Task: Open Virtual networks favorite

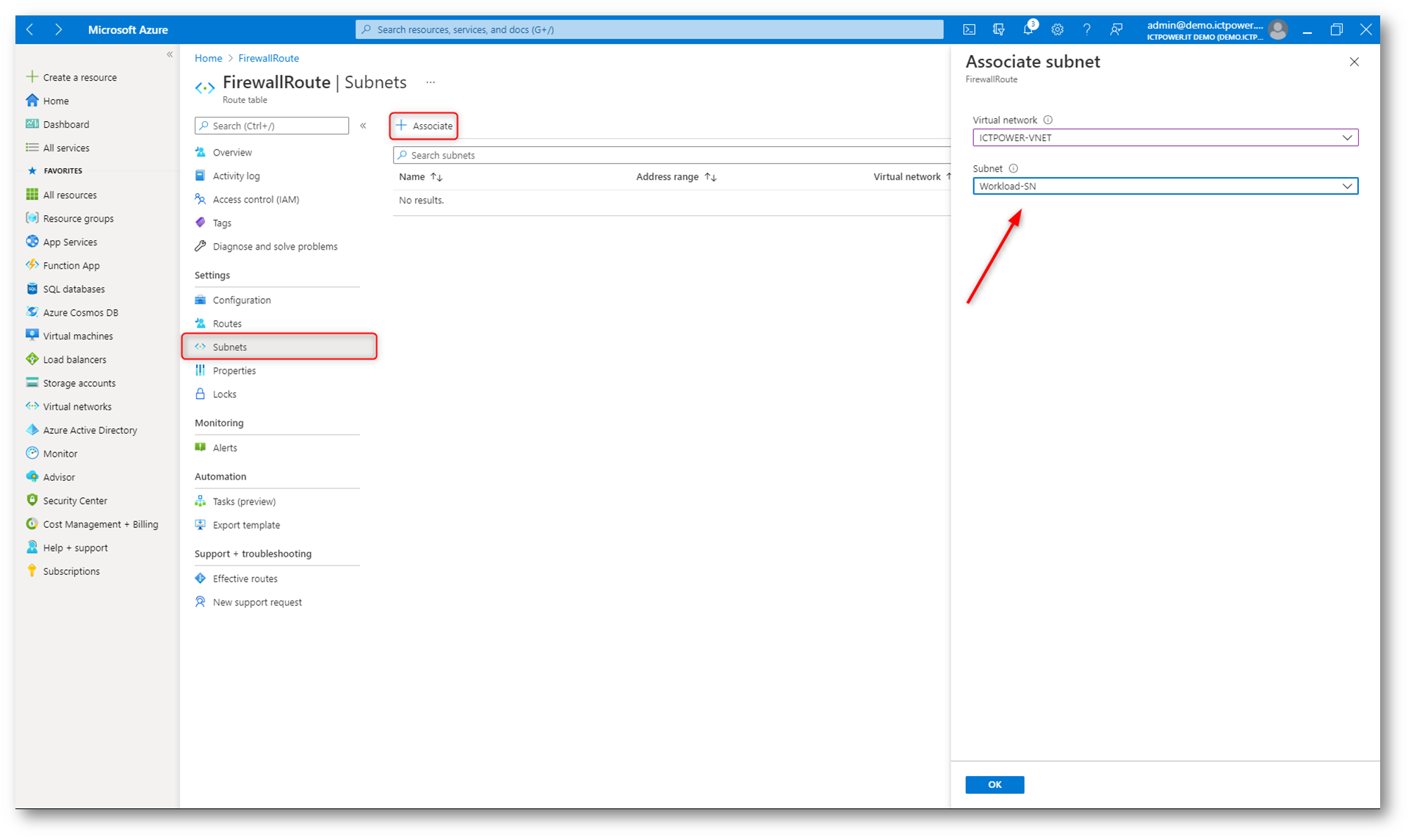Action: click(x=77, y=406)
